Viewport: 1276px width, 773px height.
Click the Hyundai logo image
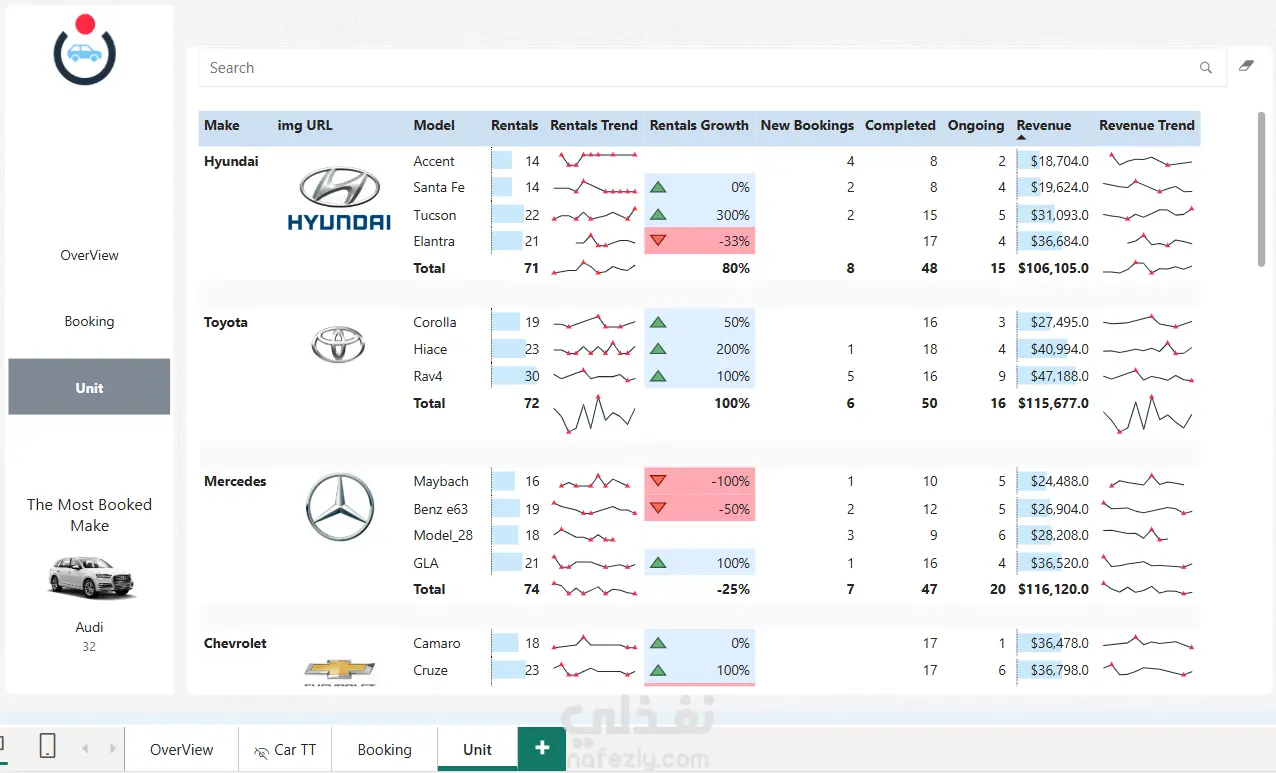click(x=339, y=199)
